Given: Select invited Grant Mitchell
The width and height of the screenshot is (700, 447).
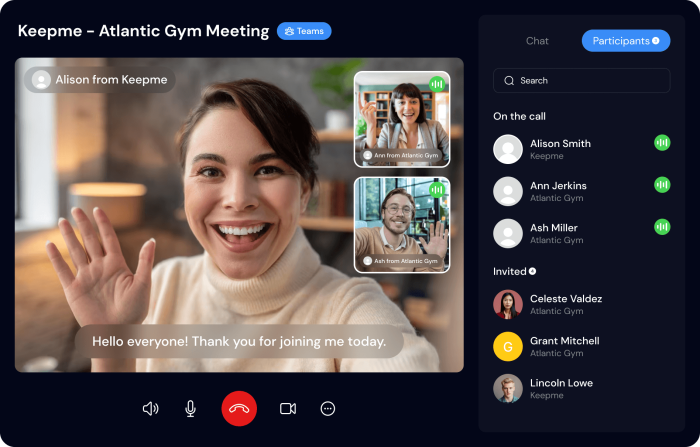Looking at the screenshot, I should point(582,347).
